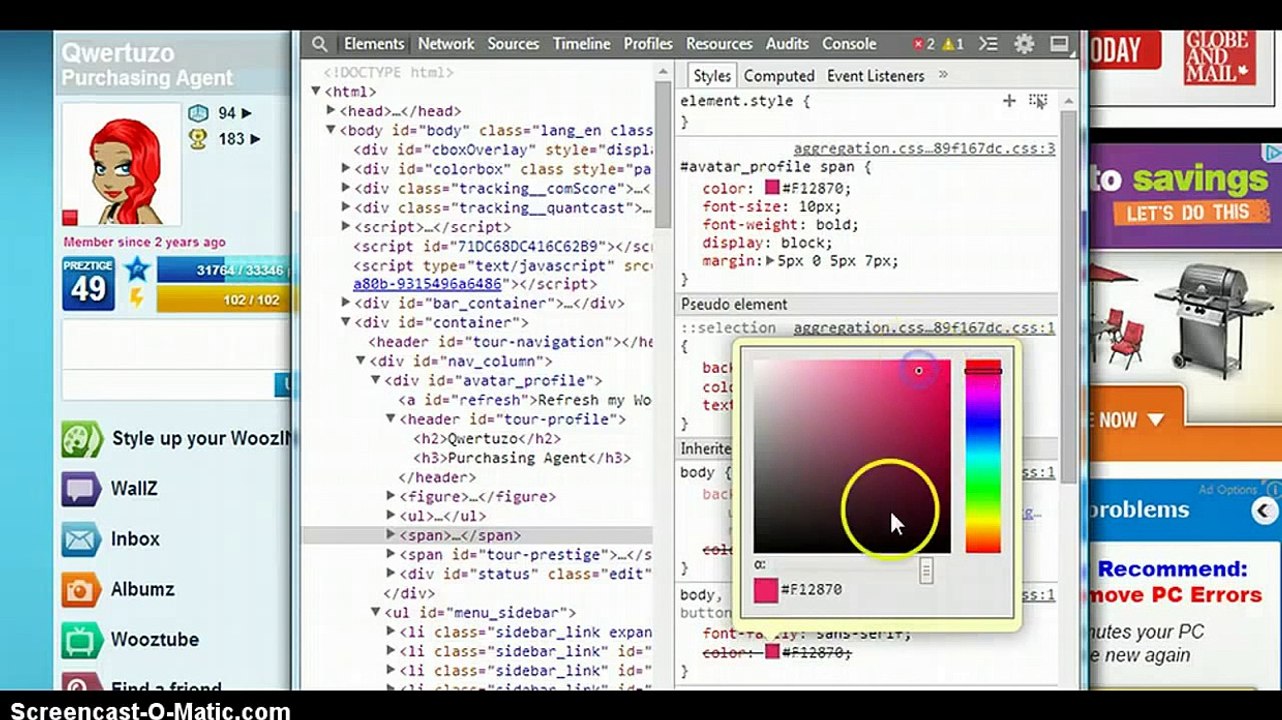This screenshot has height=720, width=1282.
Task: Open aggregation.css link beside ::selection rule
Action: click(x=924, y=328)
